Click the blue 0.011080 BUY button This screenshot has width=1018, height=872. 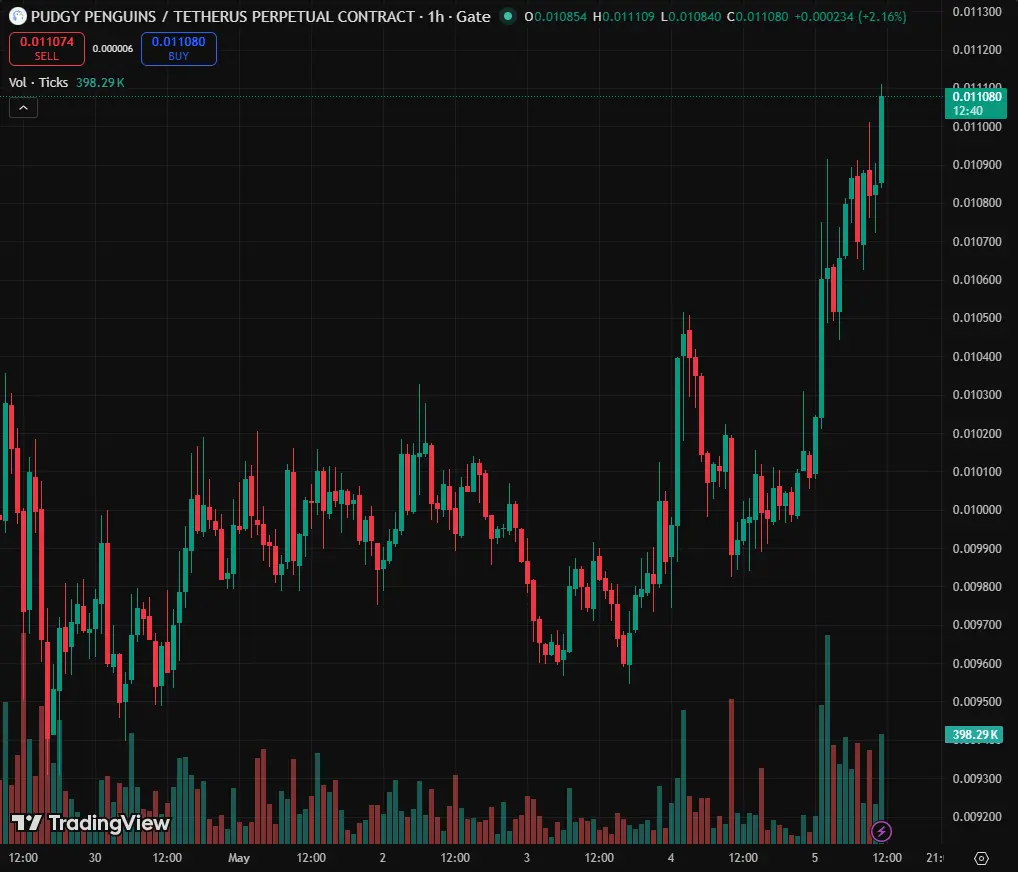coord(179,49)
